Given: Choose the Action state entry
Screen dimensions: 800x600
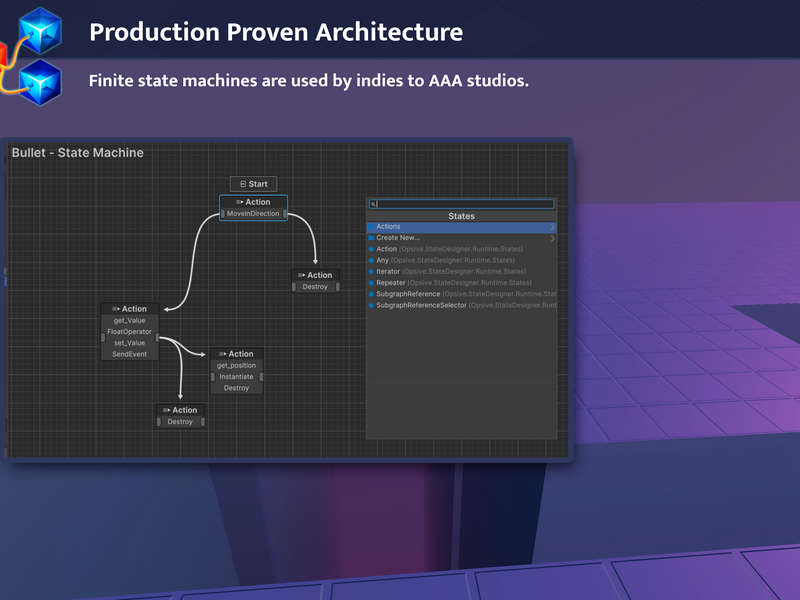Looking at the screenshot, I should (x=461, y=249).
